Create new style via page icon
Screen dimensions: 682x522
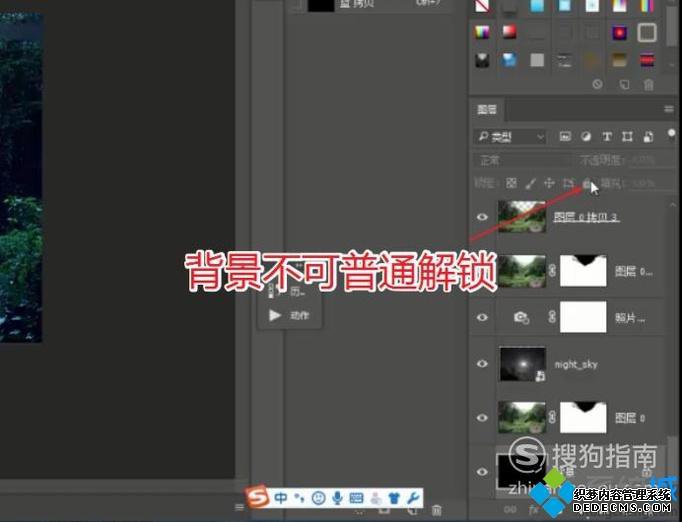(x=624, y=84)
